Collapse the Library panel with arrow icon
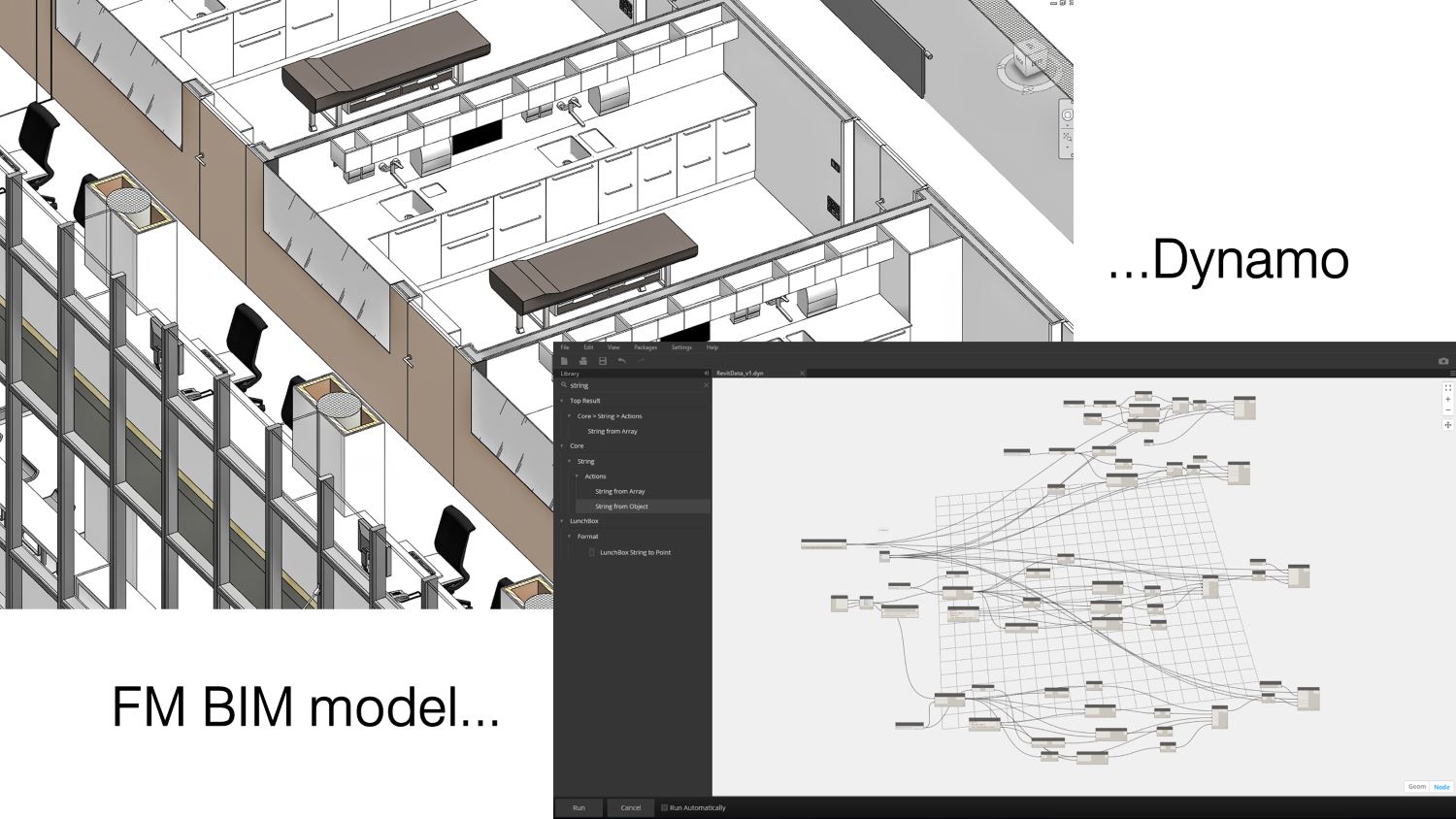Screen dimensions: 1456x819 706,374
